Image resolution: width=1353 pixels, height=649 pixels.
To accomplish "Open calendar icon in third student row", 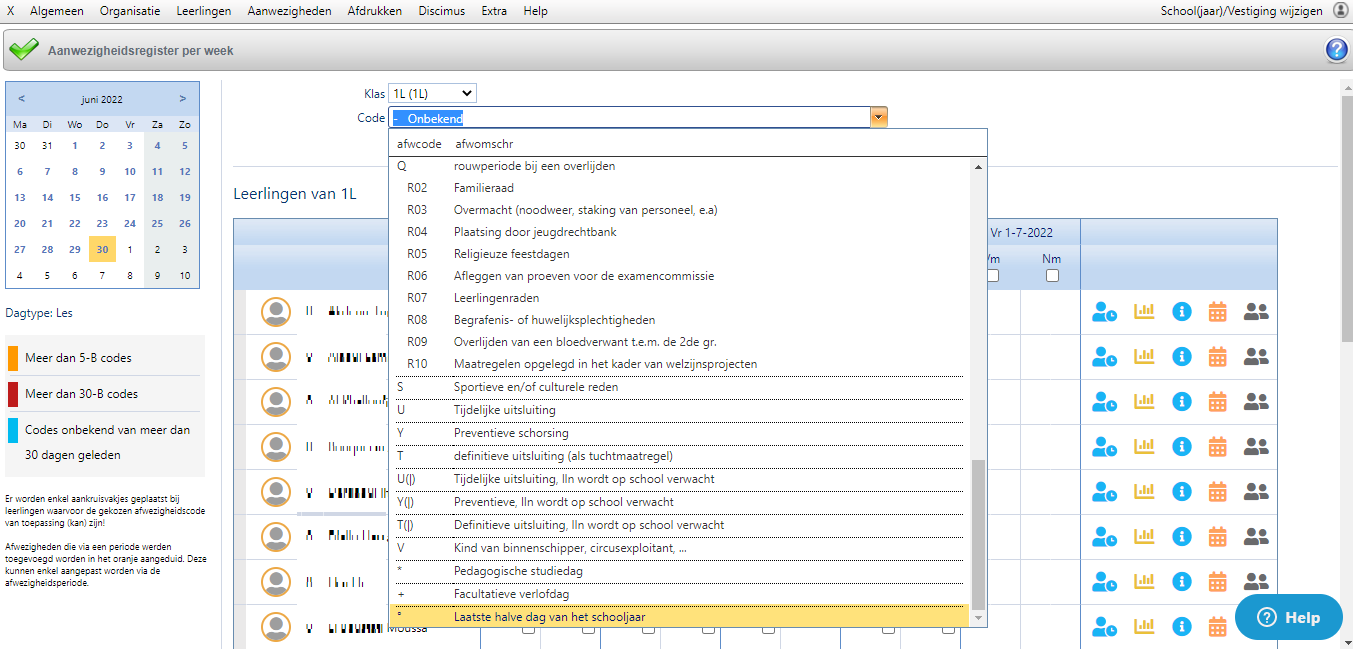I will point(1217,402).
